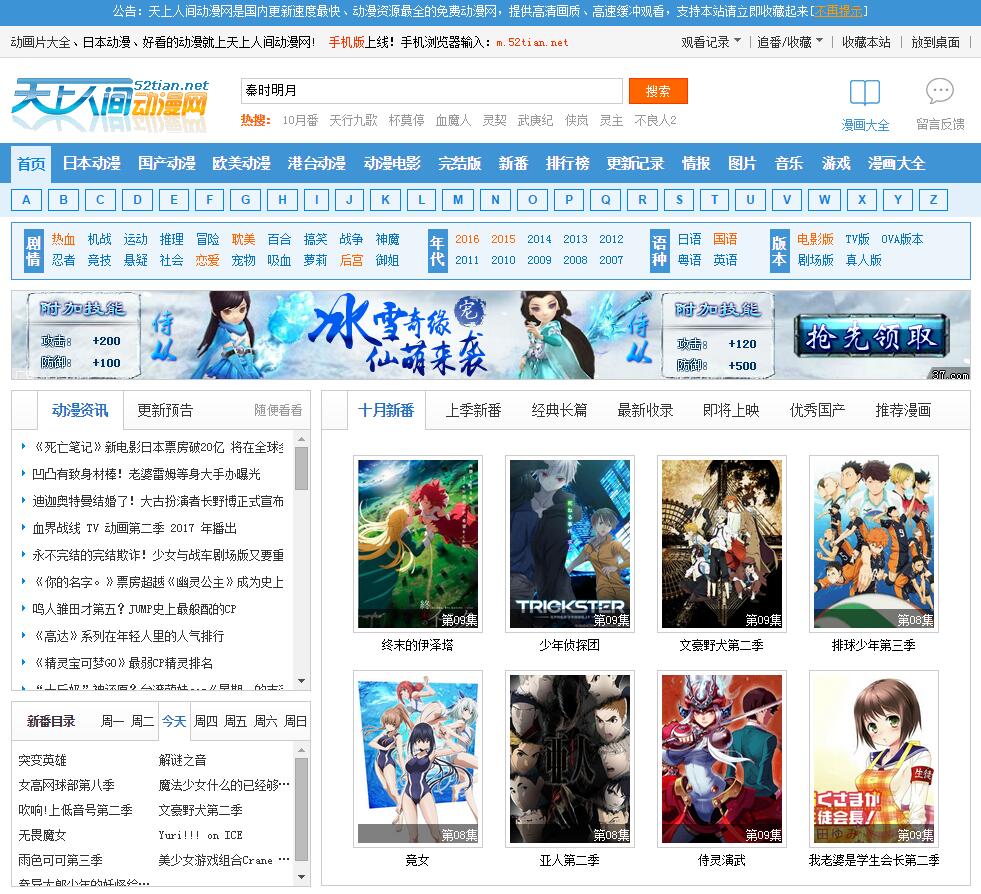Open the 排行榜 nav item
Viewport: 981px width, 894px height.
pyautogui.click(x=567, y=163)
